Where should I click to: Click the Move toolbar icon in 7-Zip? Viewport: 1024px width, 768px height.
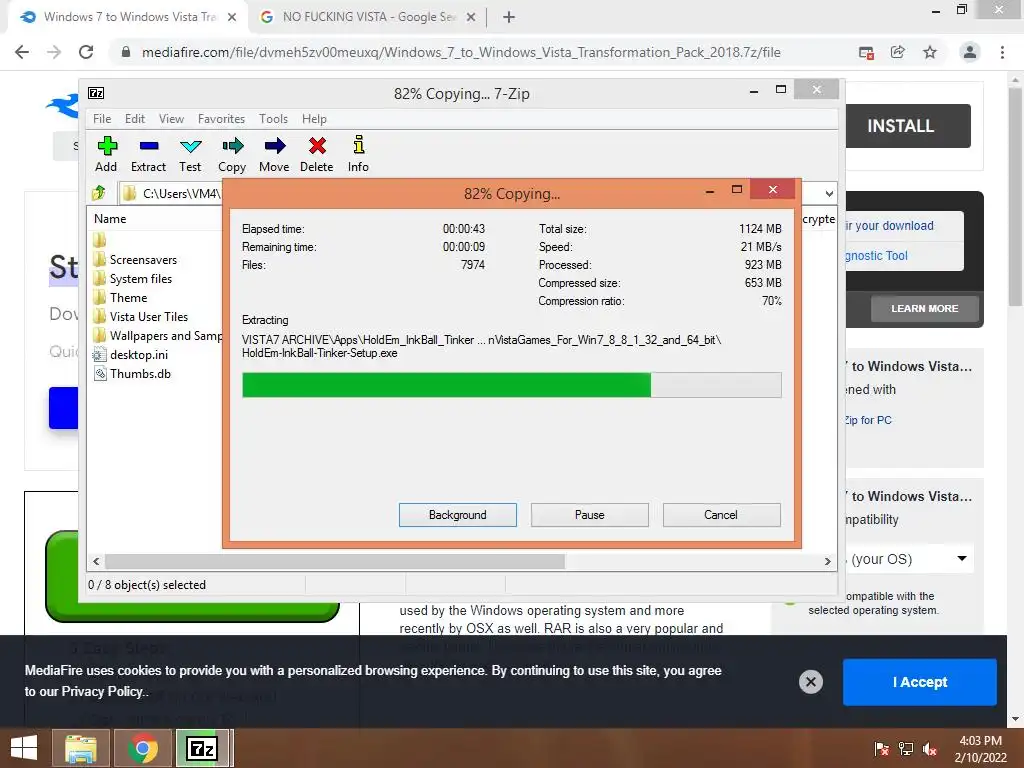pos(274,146)
